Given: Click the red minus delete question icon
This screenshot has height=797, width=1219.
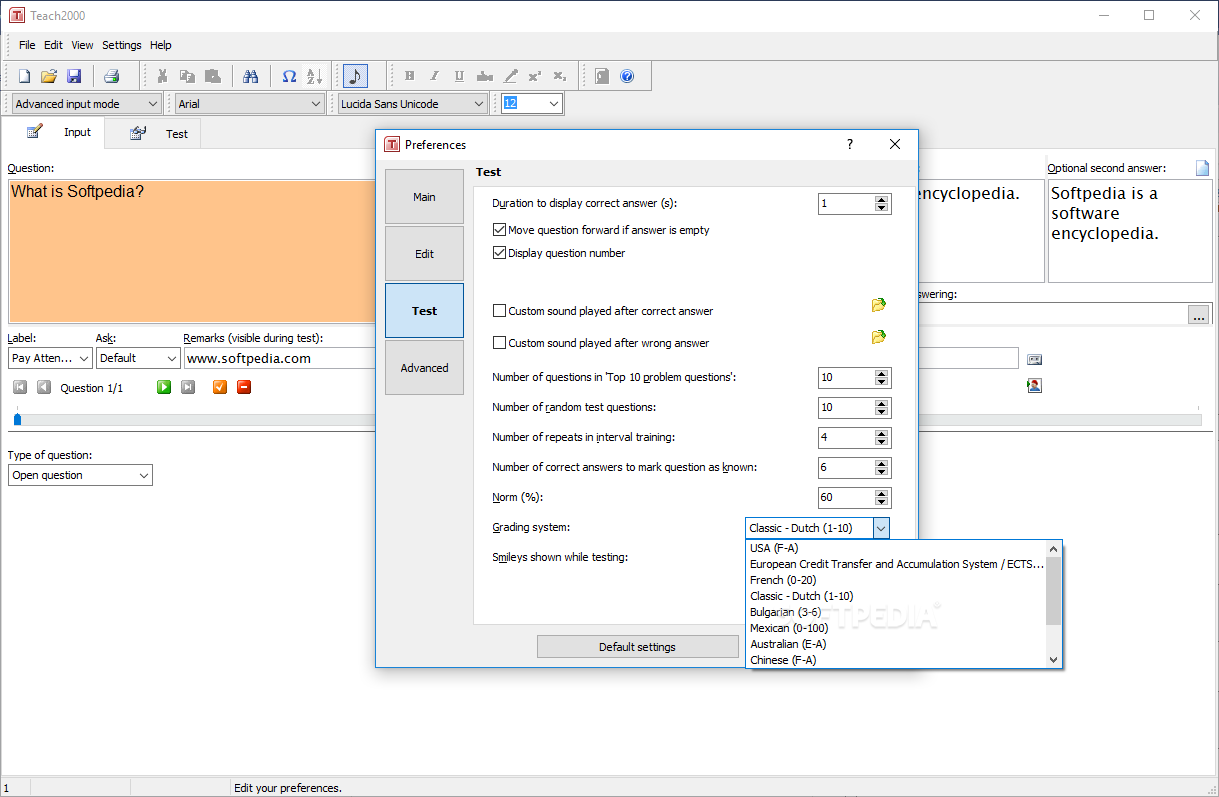Looking at the screenshot, I should click(x=244, y=387).
